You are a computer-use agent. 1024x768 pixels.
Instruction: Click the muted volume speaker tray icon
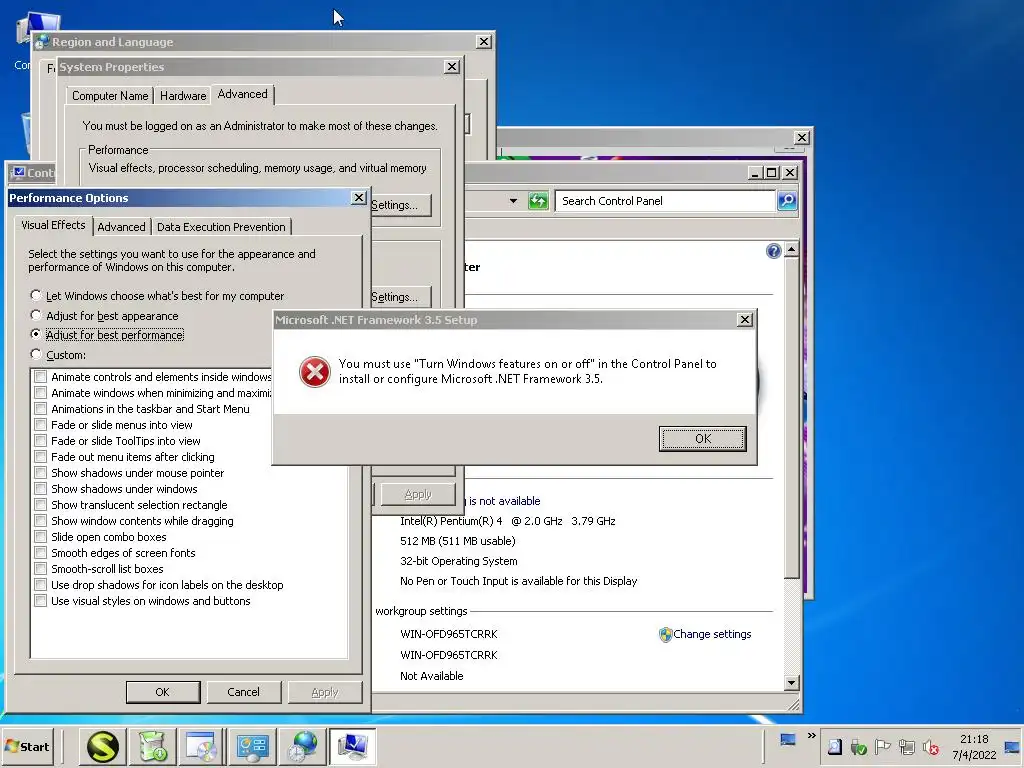(x=931, y=747)
